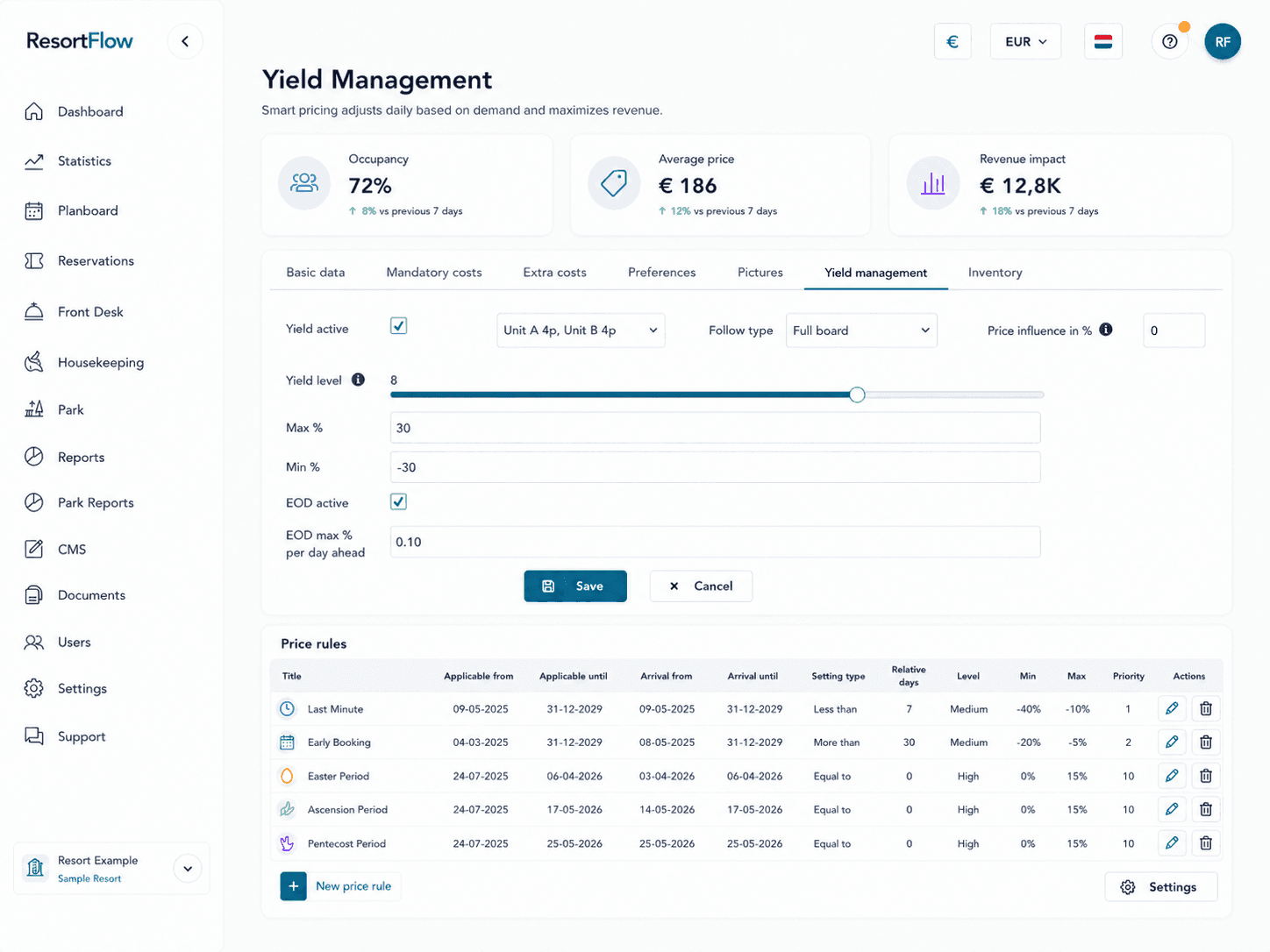Delete the Last Minute price rule
This screenshot has width=1270, height=952.
coord(1206,708)
